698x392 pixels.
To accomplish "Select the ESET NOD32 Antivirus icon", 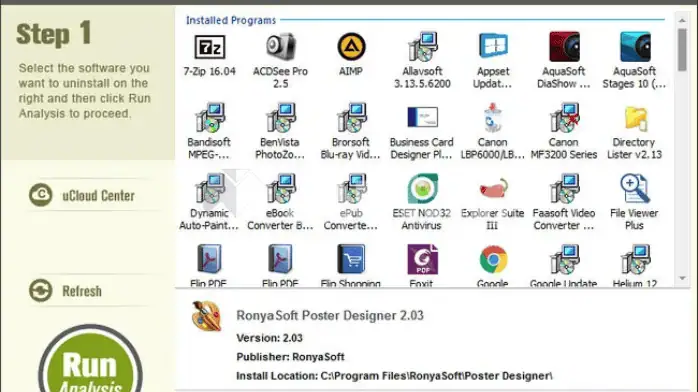I will (x=422, y=189).
